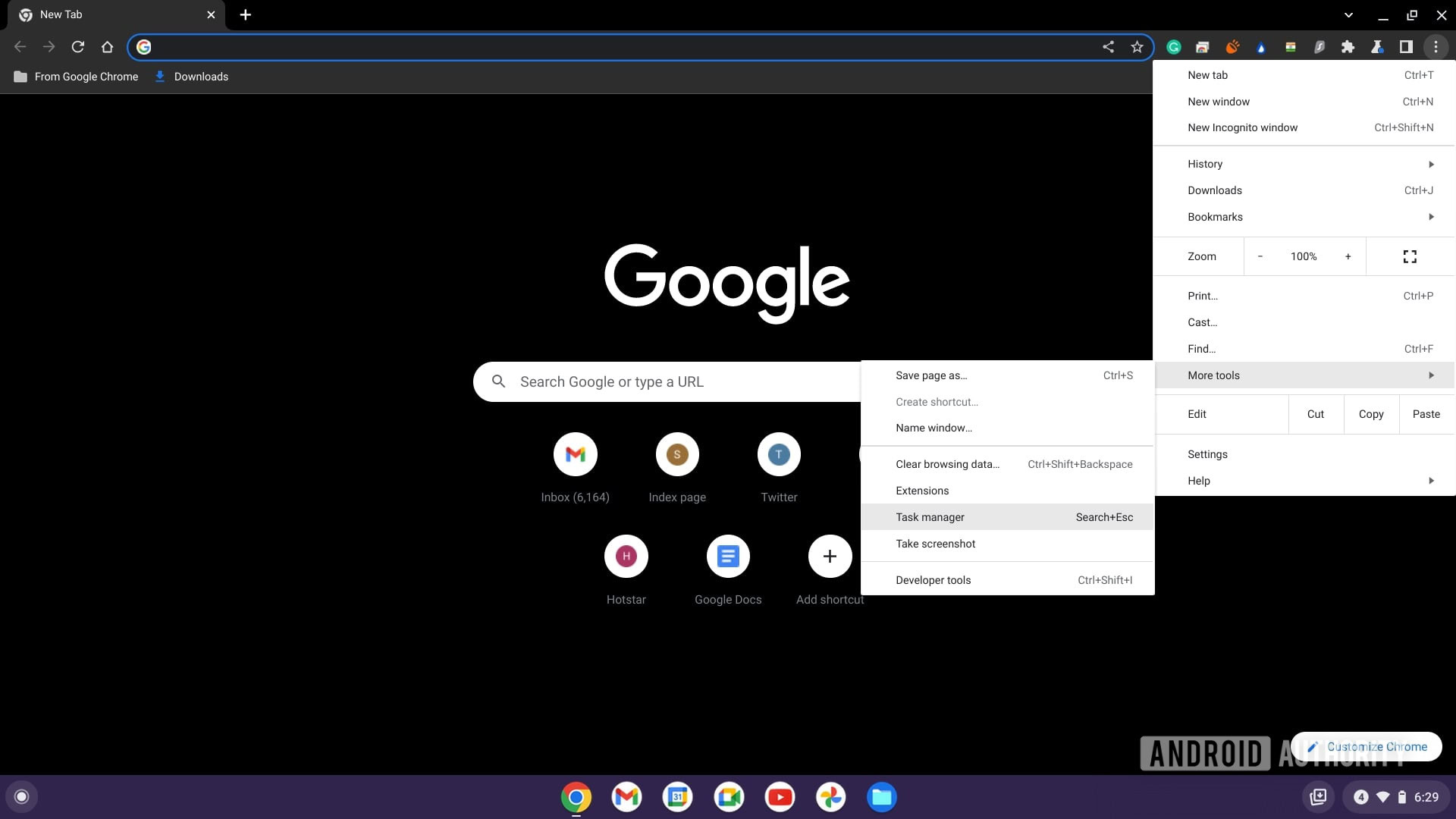Click the bookmark this page star icon
The height and width of the screenshot is (819, 1456).
[1138, 47]
